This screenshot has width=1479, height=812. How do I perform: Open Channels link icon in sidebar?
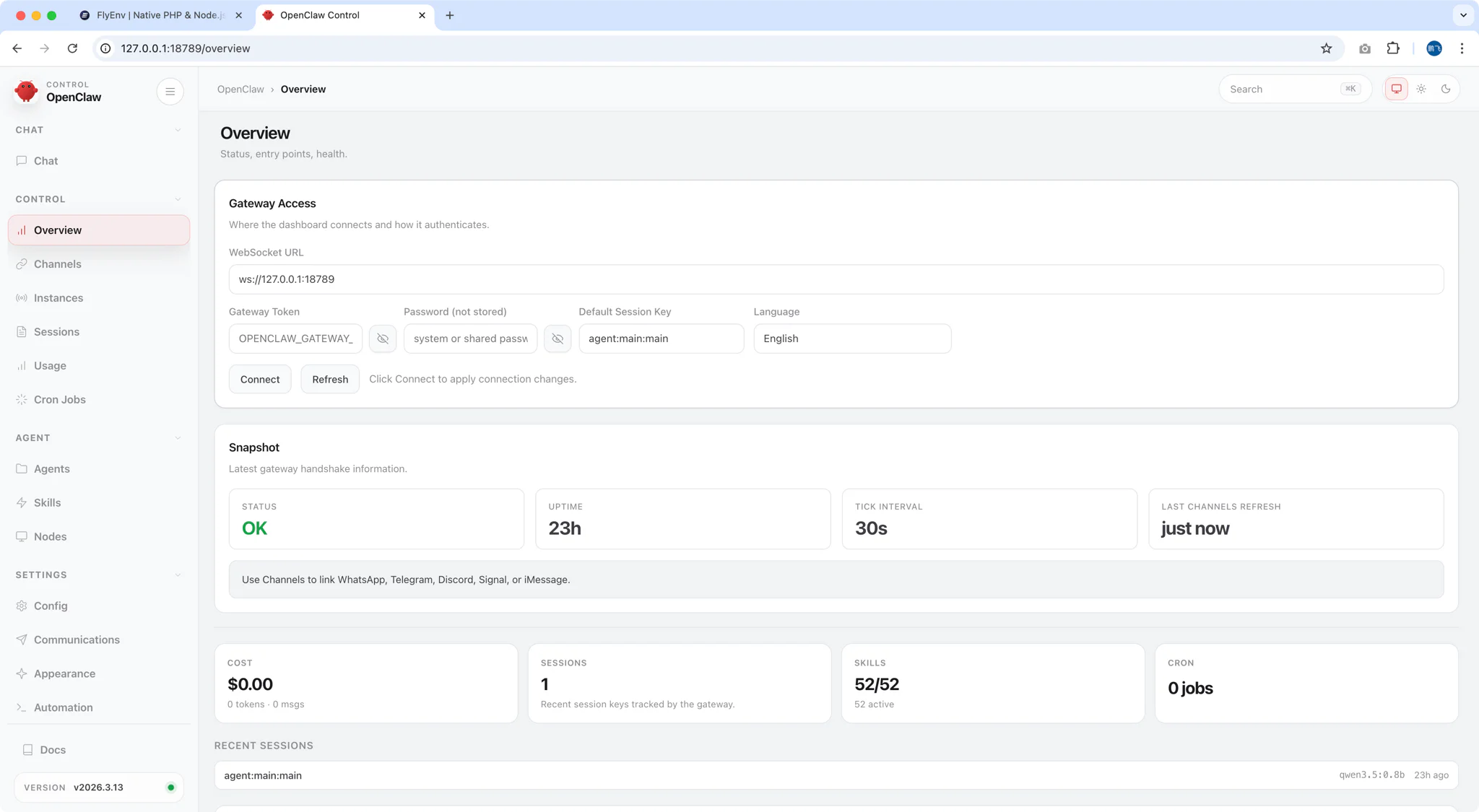22,264
